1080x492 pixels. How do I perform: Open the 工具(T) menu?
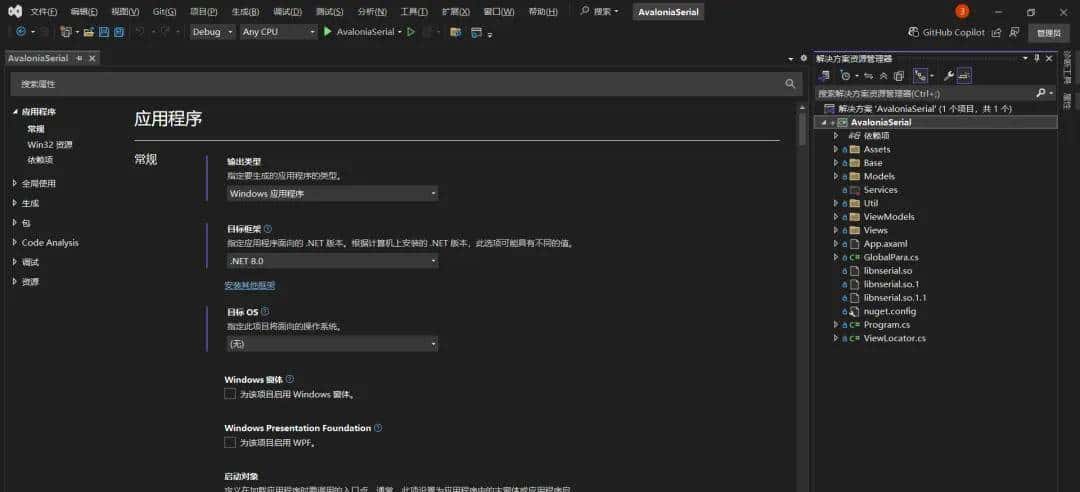(x=413, y=12)
